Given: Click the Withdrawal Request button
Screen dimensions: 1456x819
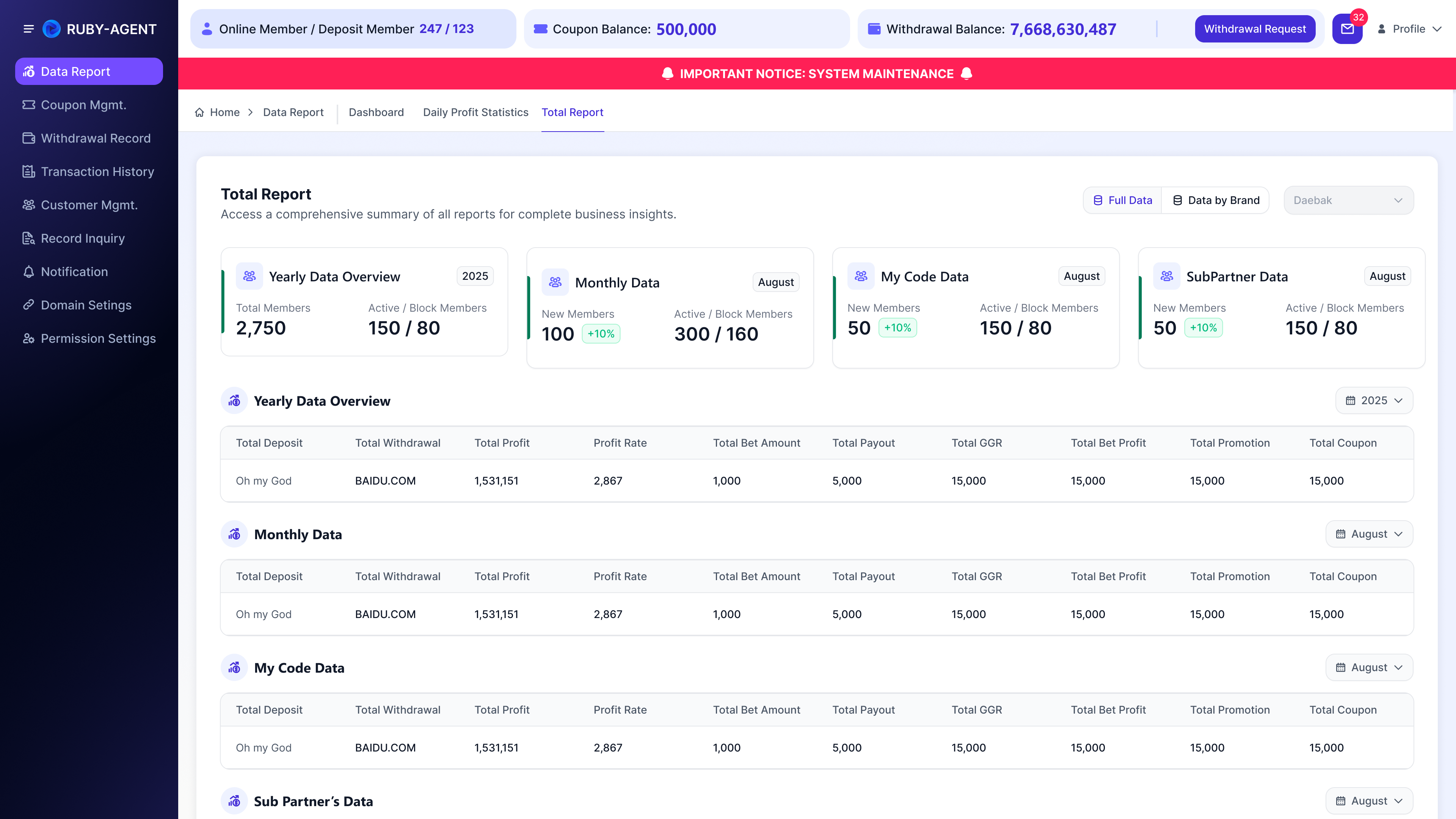Looking at the screenshot, I should pyautogui.click(x=1255, y=29).
